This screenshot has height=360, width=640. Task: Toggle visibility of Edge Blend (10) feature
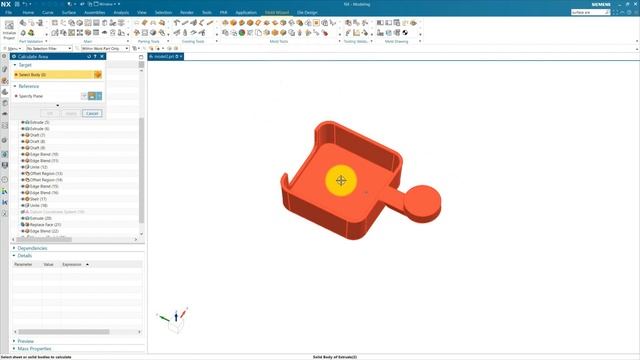(23, 154)
